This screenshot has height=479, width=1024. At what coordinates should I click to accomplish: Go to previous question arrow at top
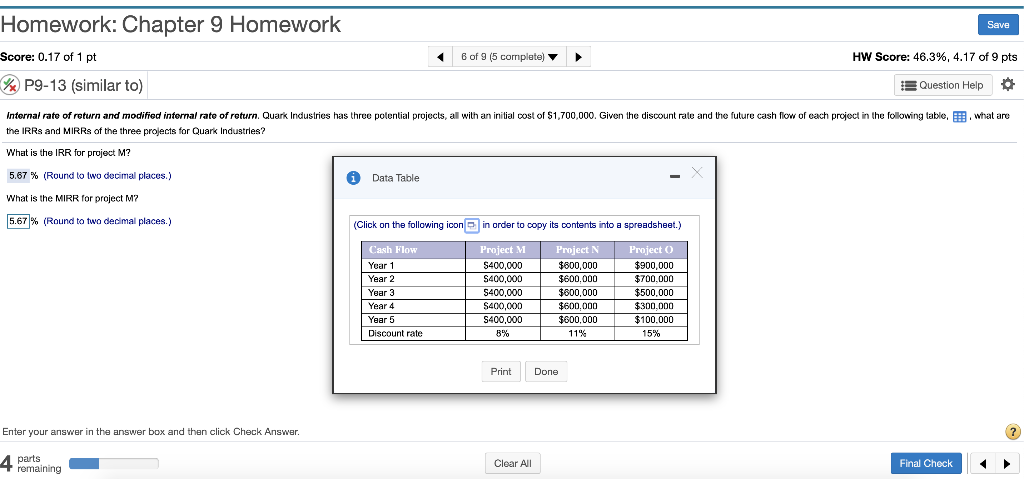click(x=440, y=57)
